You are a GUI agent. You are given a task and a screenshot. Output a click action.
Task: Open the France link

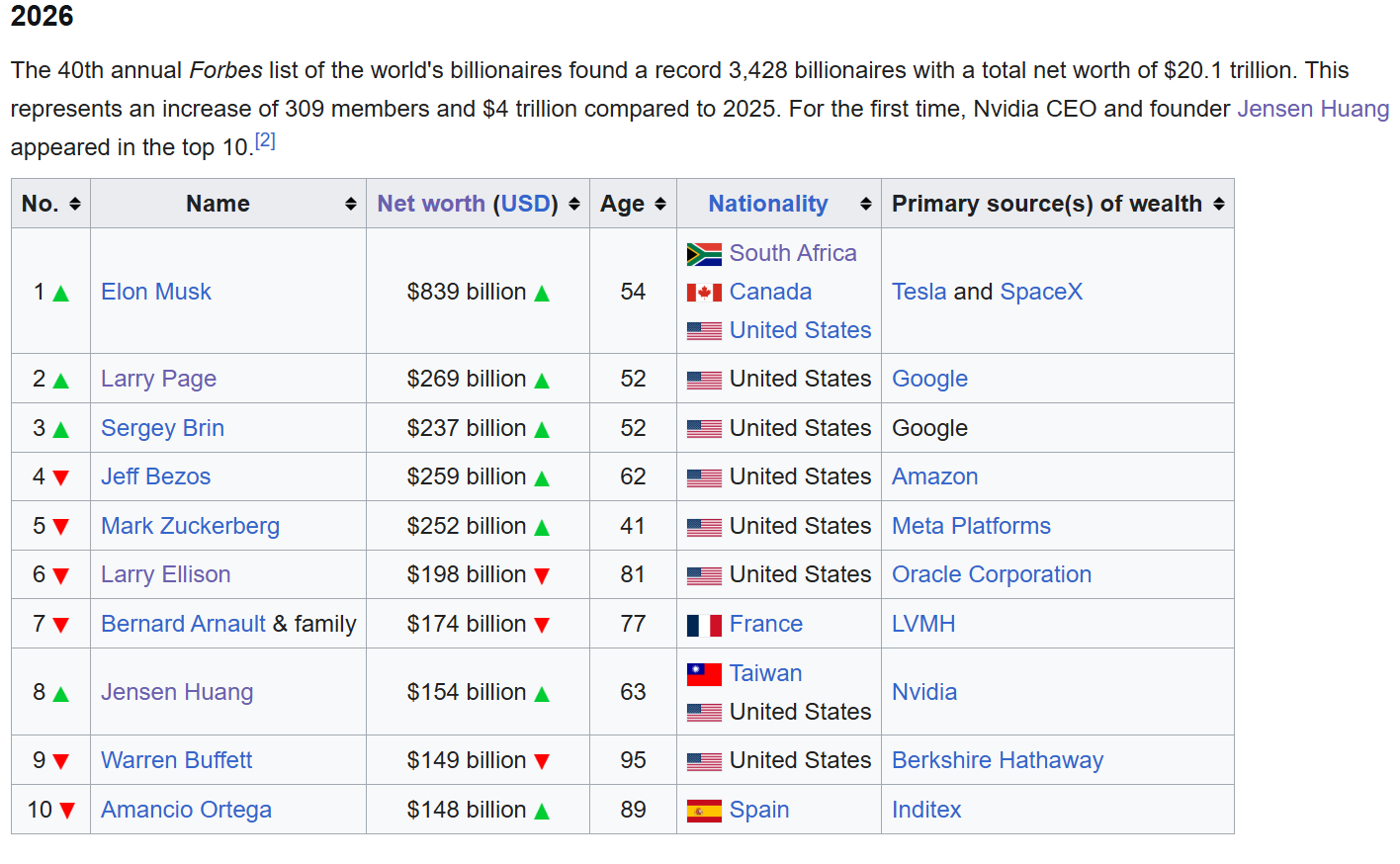(x=765, y=624)
